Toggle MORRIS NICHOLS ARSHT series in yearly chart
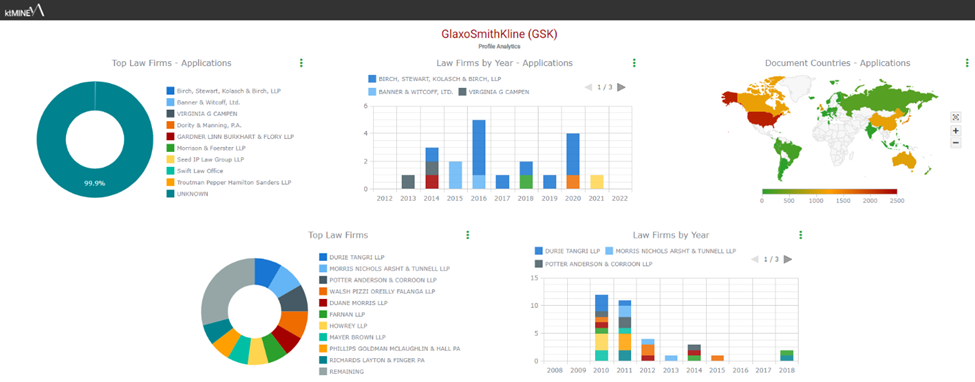Image resolution: width=975 pixels, height=382 pixels. point(672,251)
